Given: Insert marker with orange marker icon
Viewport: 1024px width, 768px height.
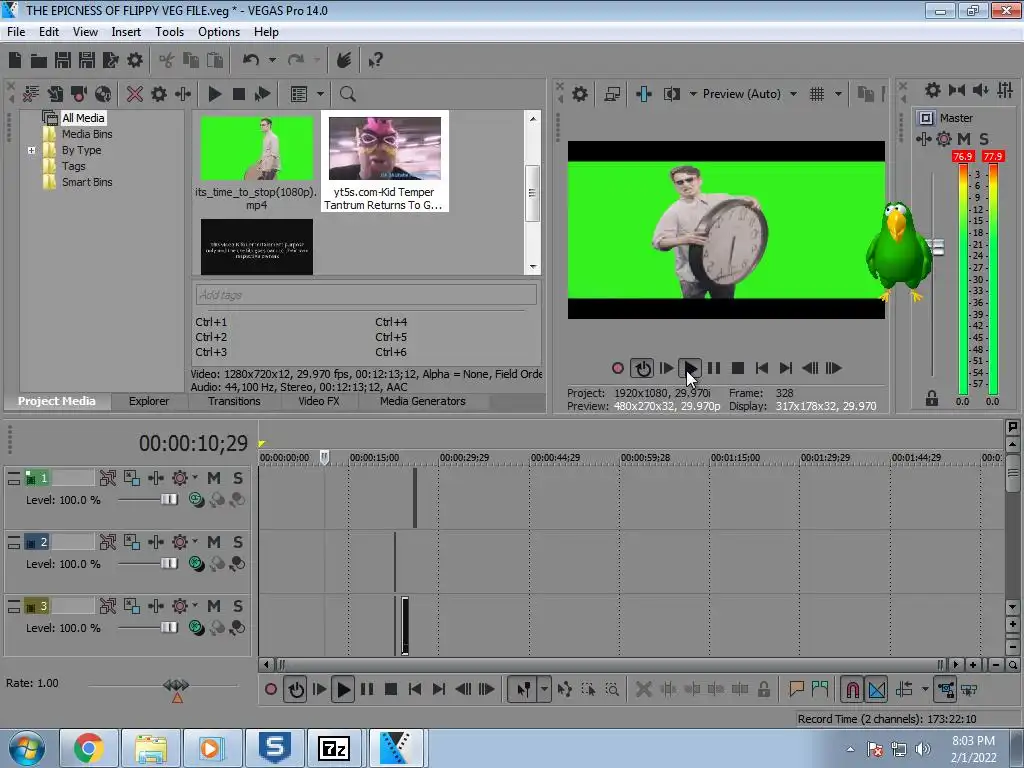Looking at the screenshot, I should pos(796,689).
